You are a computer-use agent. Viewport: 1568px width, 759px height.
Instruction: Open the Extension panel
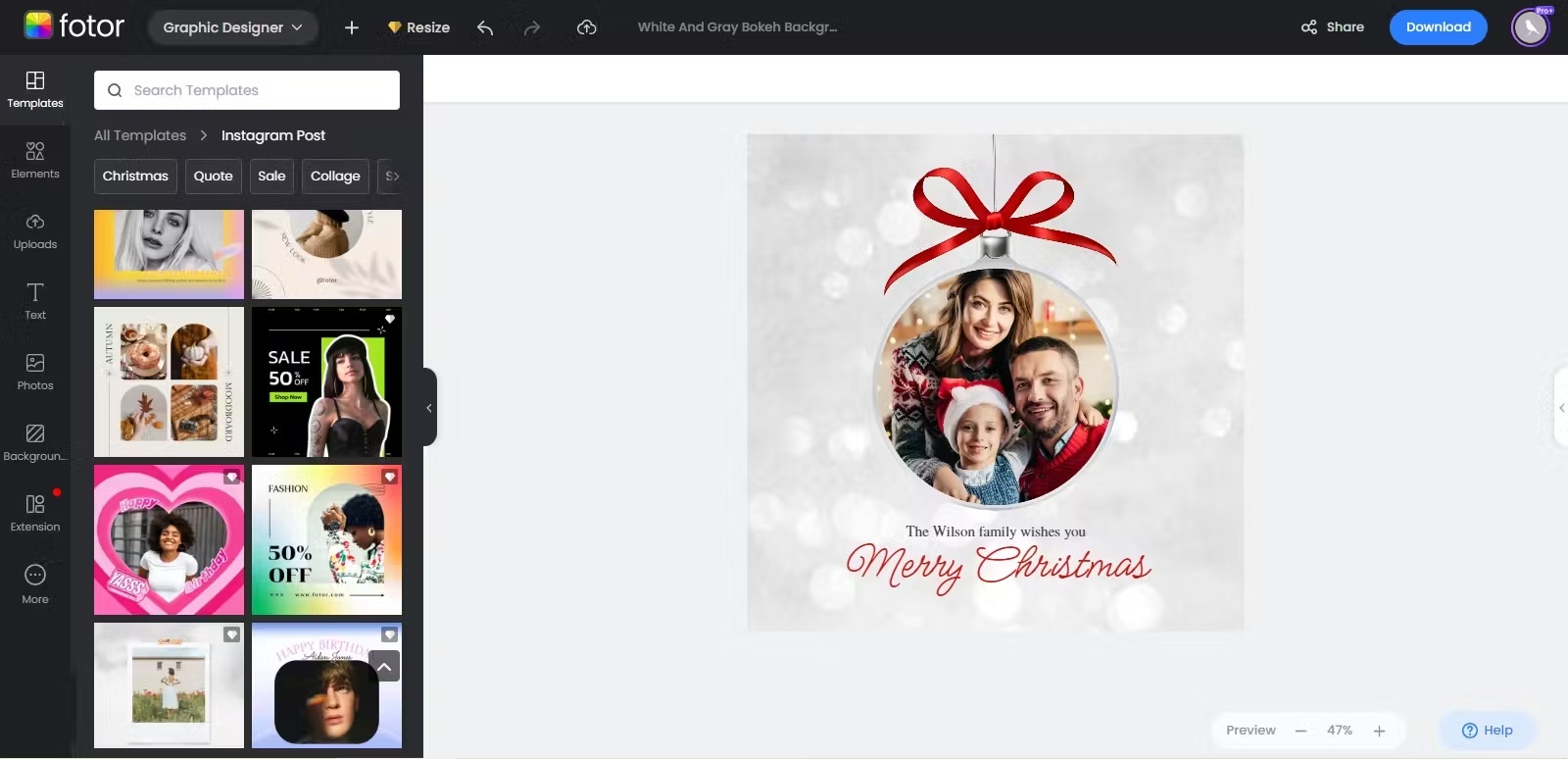tap(35, 514)
